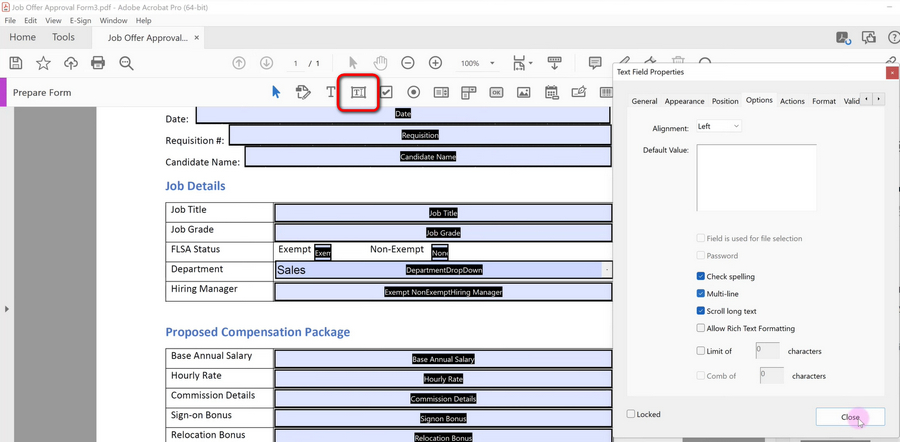Select the Add Date Field tool
The height and width of the screenshot is (442, 900).
[x=551, y=93]
